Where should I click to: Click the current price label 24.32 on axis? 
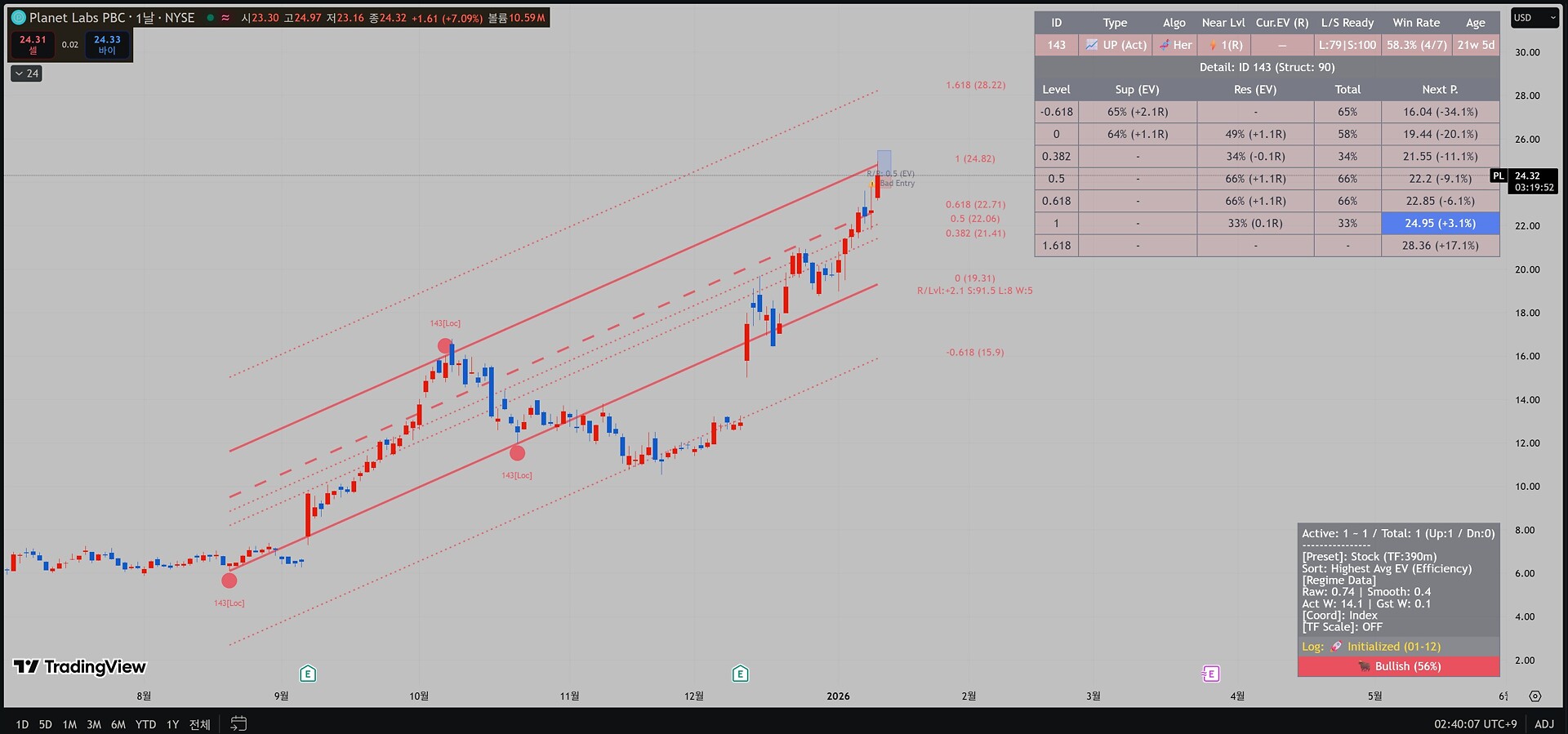1534,181
